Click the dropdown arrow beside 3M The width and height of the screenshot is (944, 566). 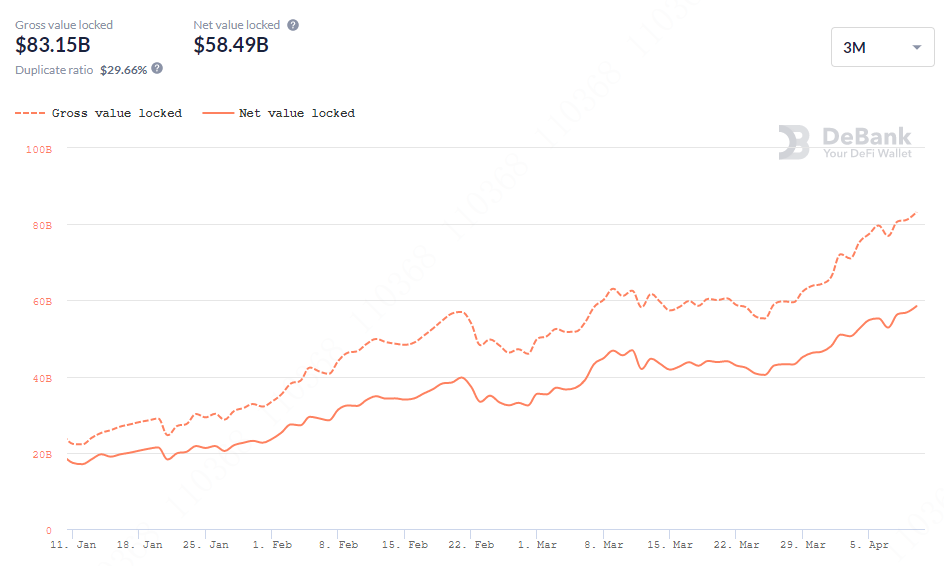pyautogui.click(x=917, y=47)
